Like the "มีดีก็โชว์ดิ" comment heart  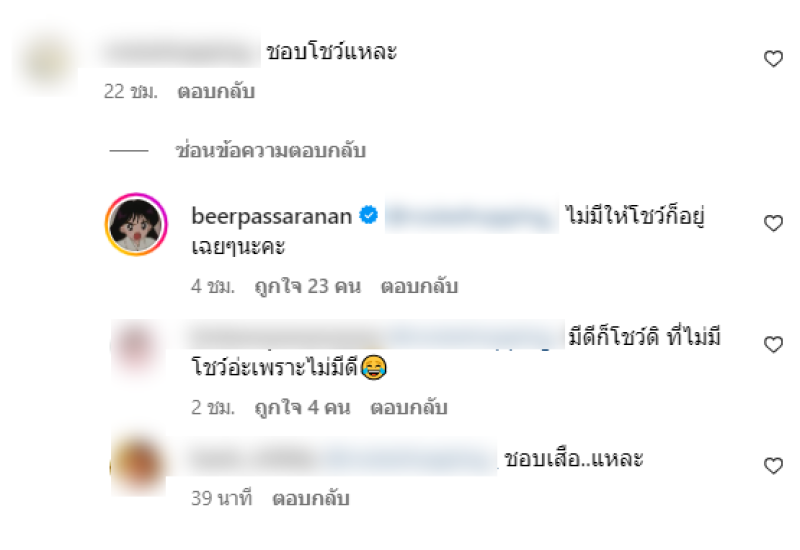click(773, 344)
